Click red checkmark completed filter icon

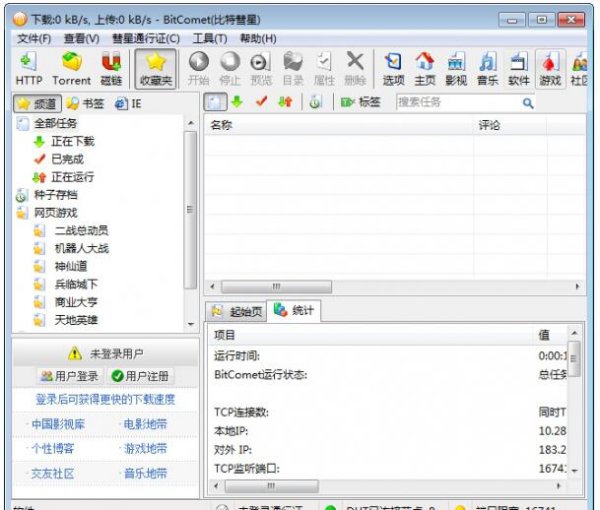click(x=261, y=102)
